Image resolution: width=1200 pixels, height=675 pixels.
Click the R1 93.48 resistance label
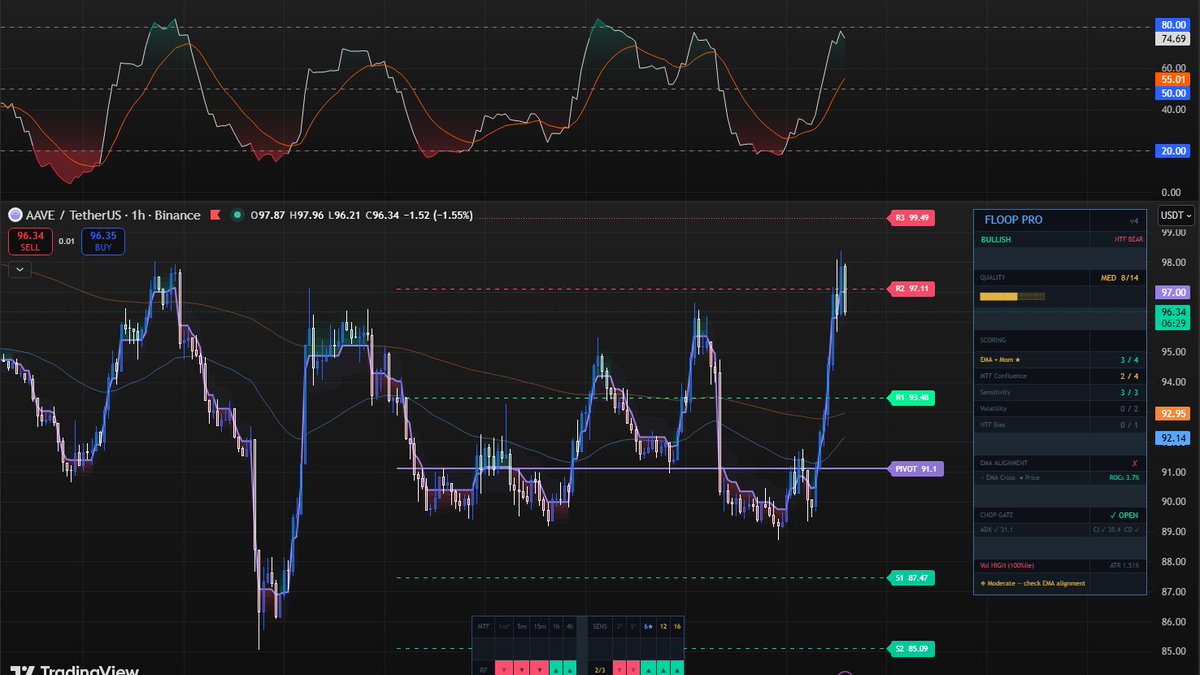pyautogui.click(x=912, y=398)
